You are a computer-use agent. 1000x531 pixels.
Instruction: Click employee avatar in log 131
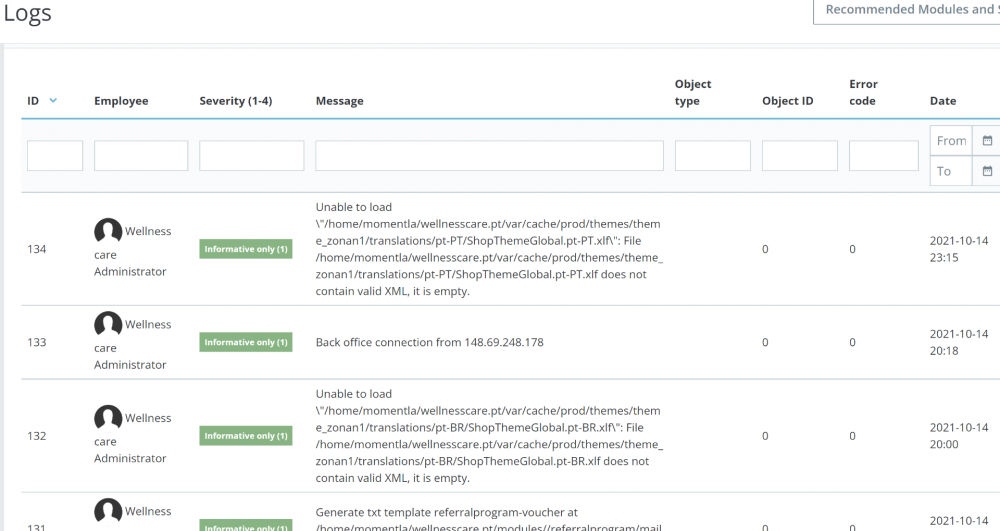point(108,512)
